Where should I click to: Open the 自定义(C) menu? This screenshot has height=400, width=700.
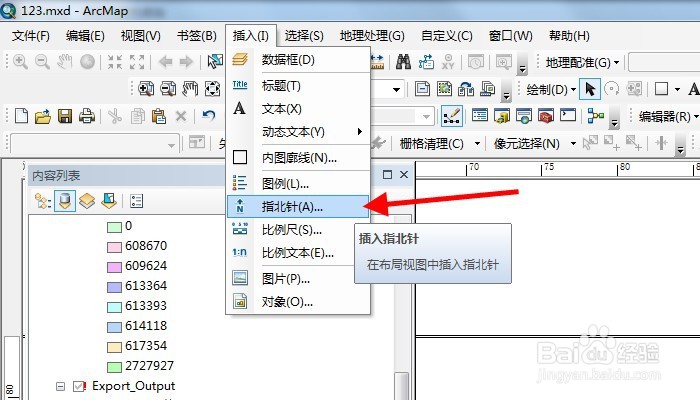pyautogui.click(x=446, y=36)
